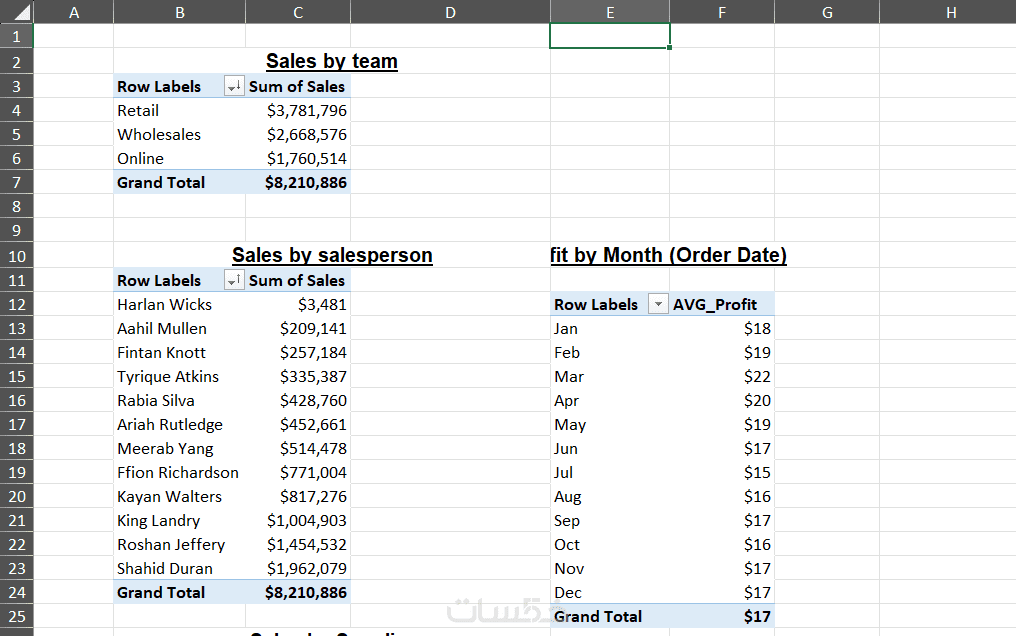Open Row Labels filter above the Jan row
This screenshot has height=636, width=1016.
point(658,305)
